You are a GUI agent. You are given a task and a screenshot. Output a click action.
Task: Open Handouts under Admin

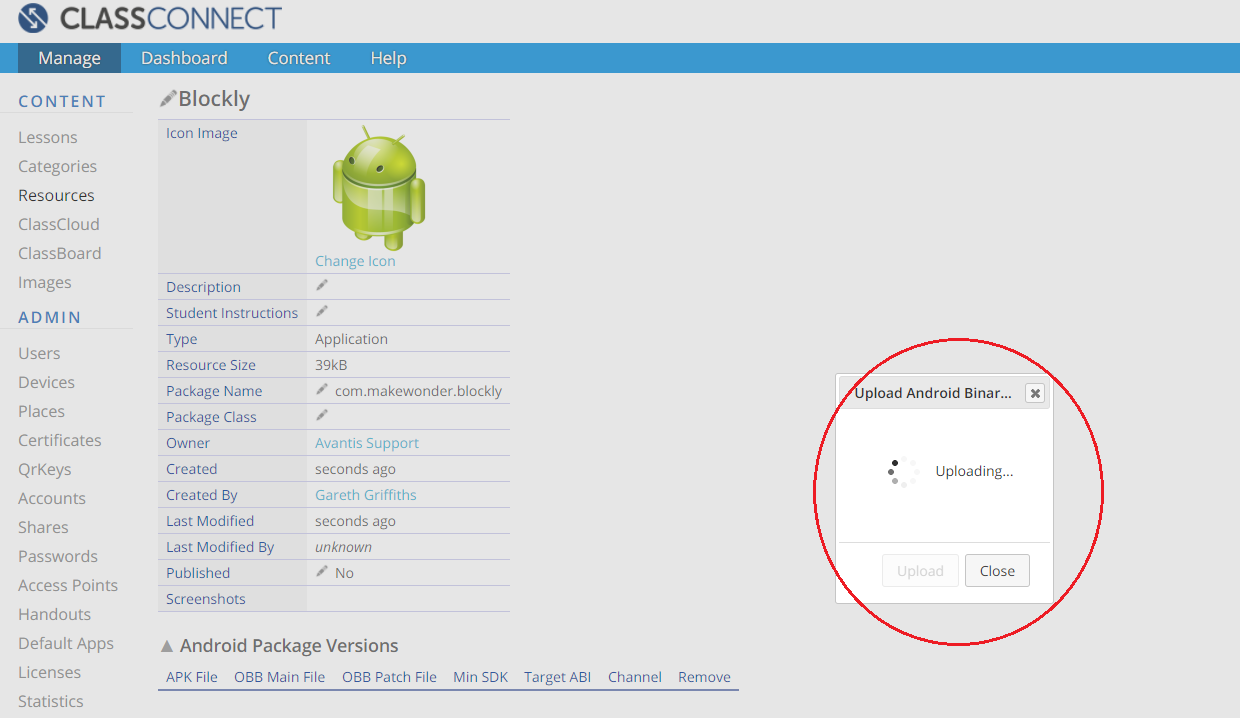pyautogui.click(x=54, y=615)
